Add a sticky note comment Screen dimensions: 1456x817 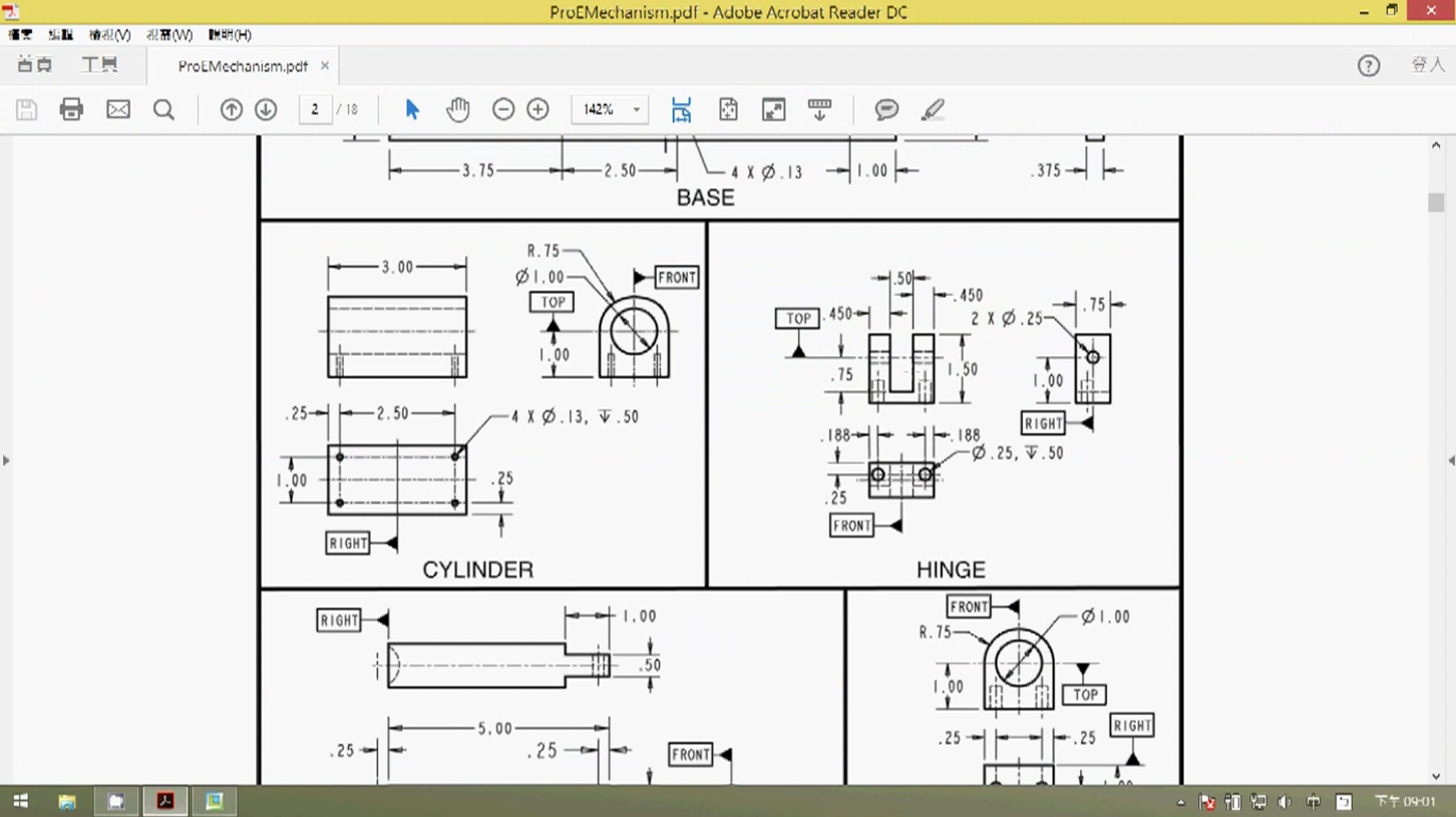pyautogui.click(x=886, y=110)
